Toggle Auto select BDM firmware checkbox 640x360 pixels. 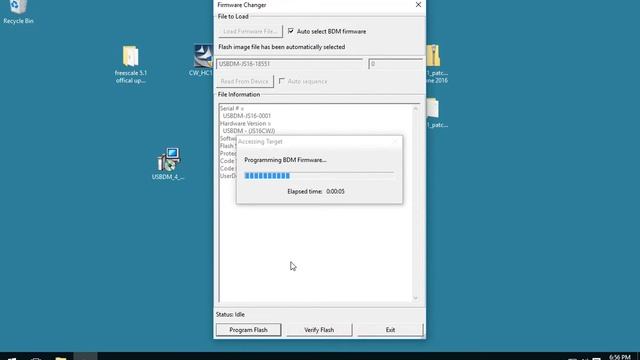pyautogui.click(x=291, y=31)
